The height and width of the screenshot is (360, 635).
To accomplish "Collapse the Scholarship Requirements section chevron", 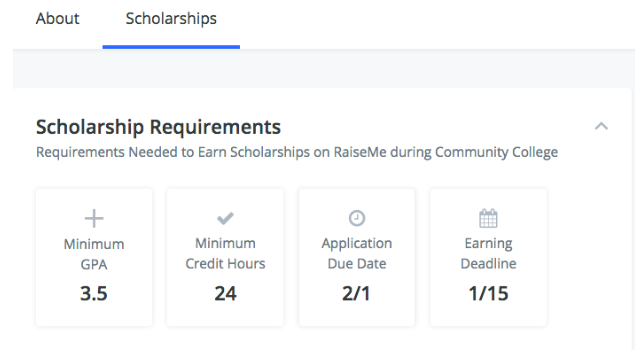I will pos(601,126).
